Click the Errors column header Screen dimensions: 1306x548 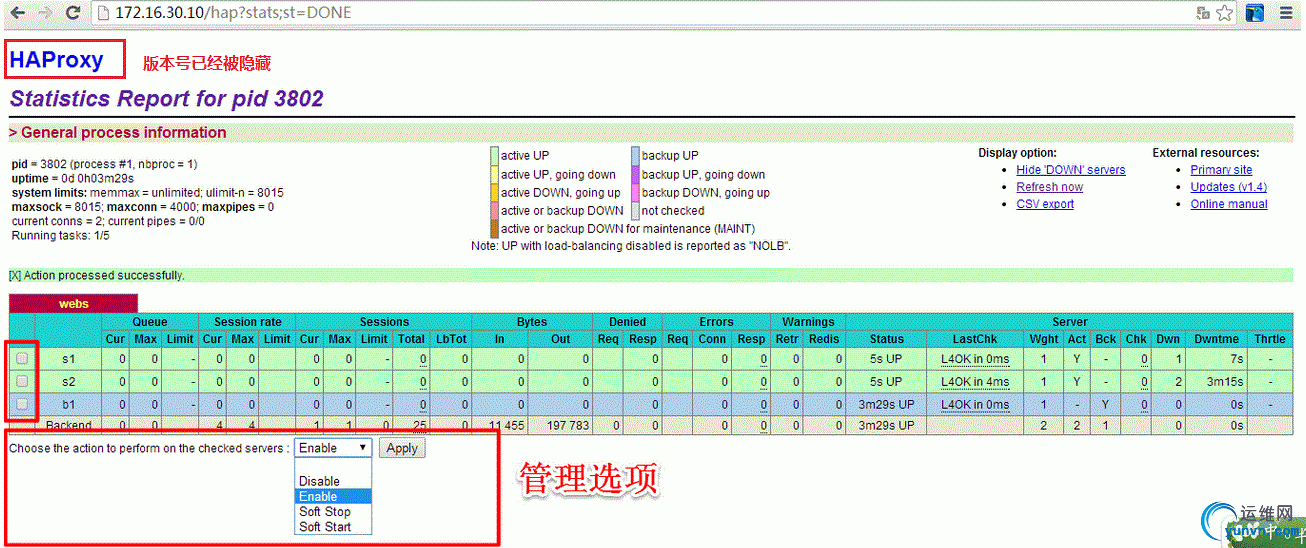(x=716, y=322)
